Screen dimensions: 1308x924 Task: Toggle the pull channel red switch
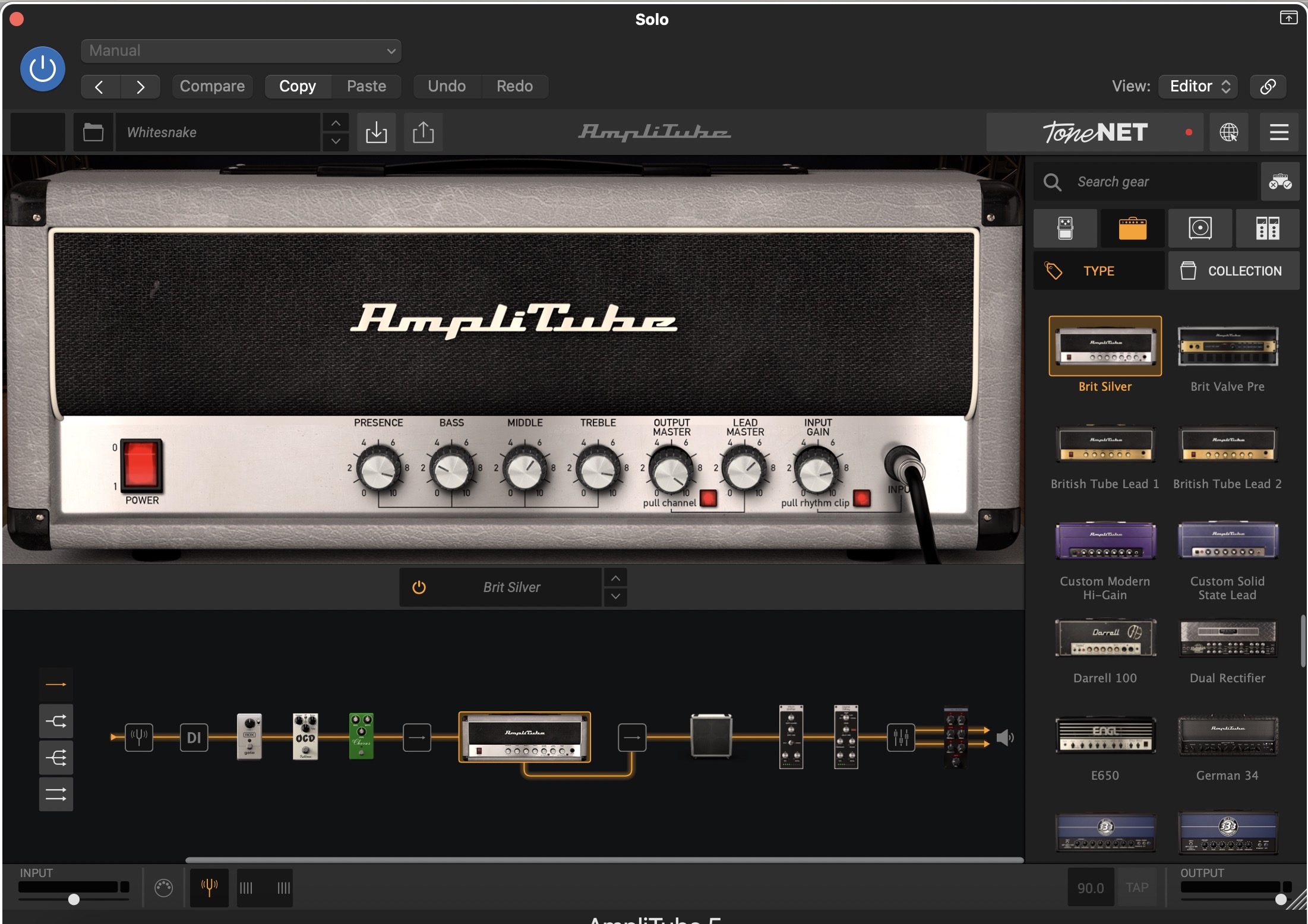tap(707, 498)
